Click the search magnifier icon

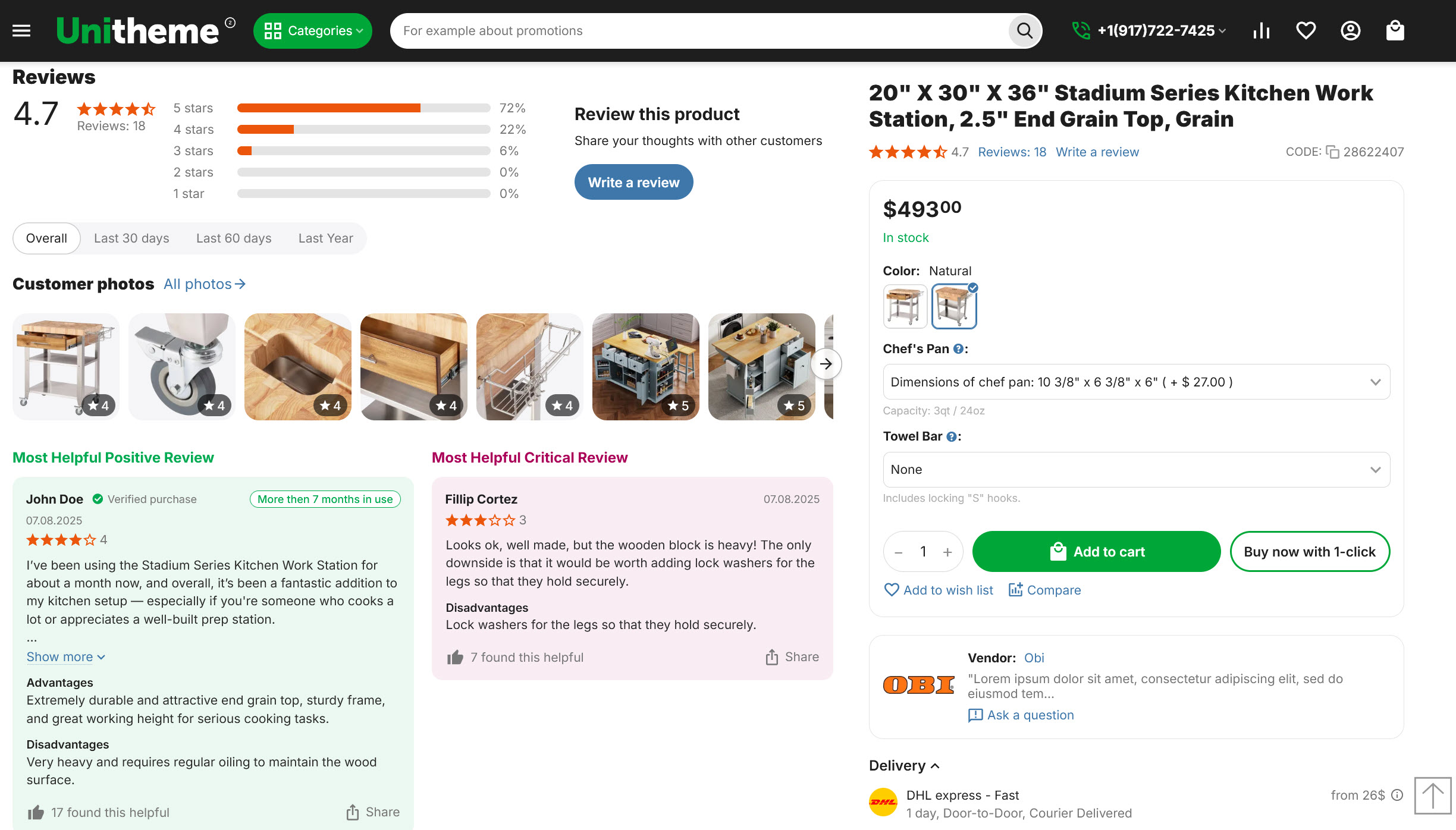point(1024,31)
